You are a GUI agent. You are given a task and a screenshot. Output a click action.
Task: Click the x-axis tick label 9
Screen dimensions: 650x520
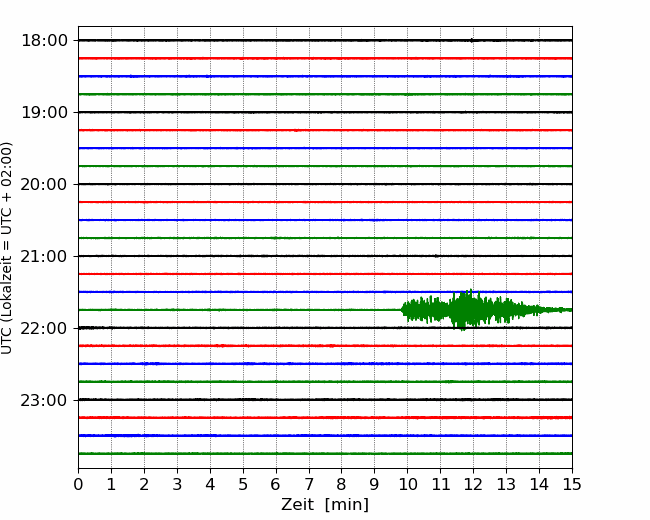pyautogui.click(x=375, y=484)
